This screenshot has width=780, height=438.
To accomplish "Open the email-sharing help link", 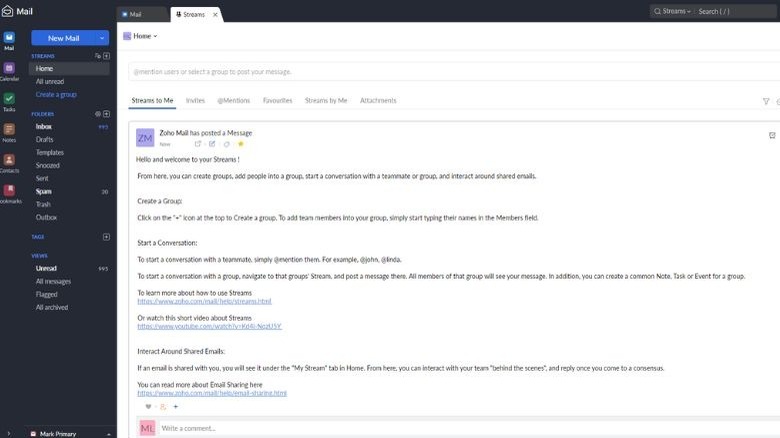I will [x=212, y=393].
